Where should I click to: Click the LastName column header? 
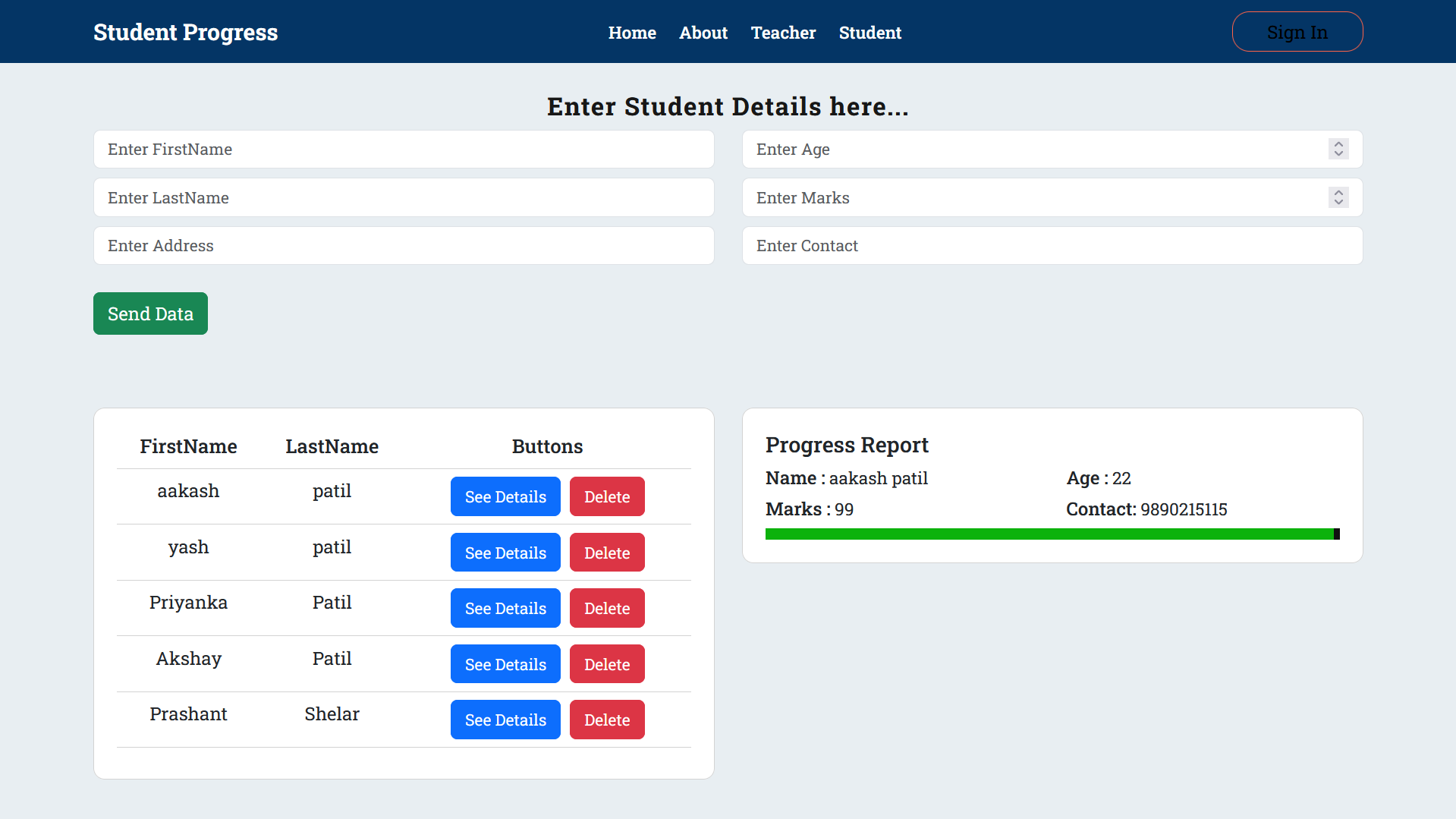(x=332, y=446)
